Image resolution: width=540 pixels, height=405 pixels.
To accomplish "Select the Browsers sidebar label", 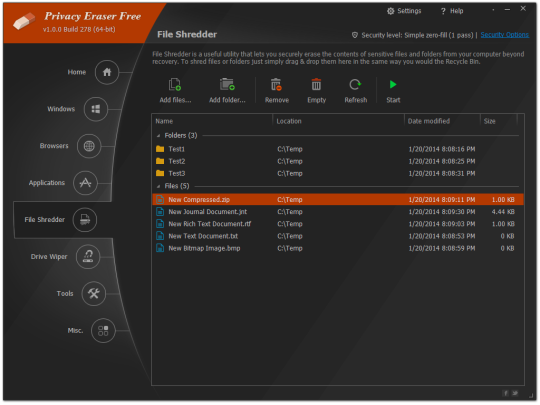I will click(54, 146).
